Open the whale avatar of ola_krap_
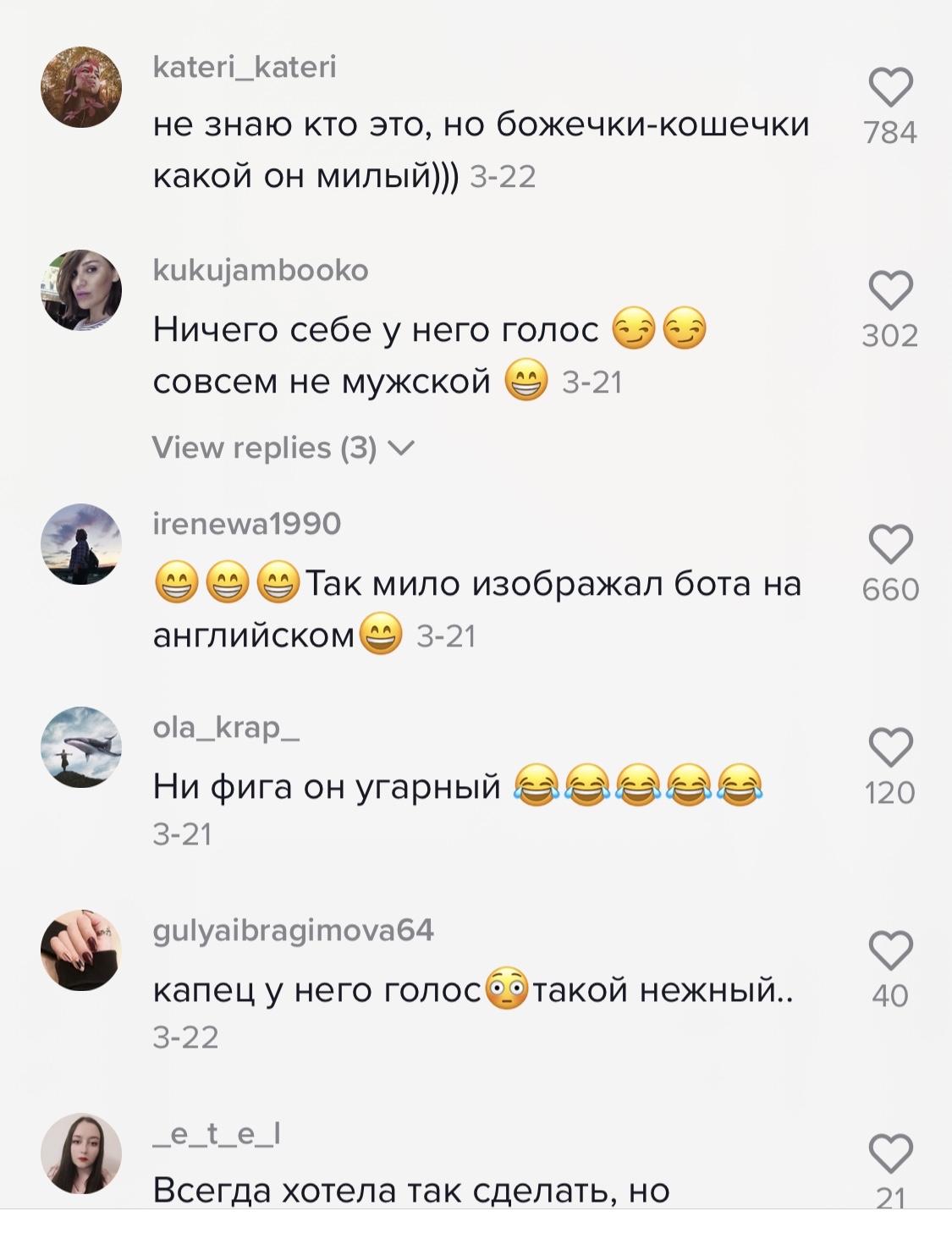The image size is (952, 1233). click(x=81, y=747)
